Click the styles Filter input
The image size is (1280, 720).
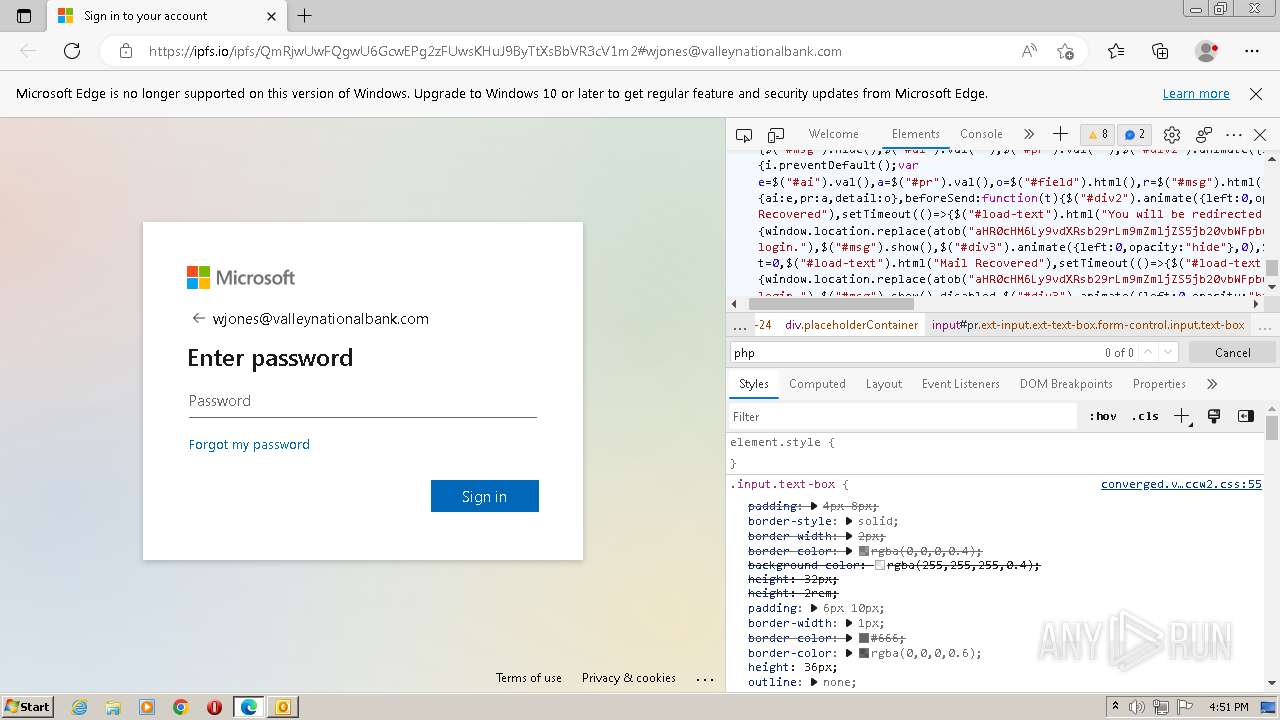pyautogui.click(x=905, y=417)
